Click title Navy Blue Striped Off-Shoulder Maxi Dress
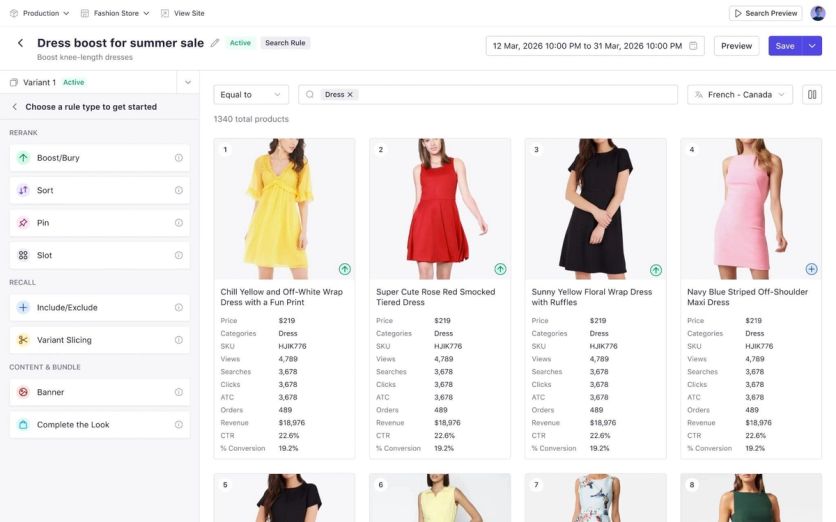Image resolution: width=836 pixels, height=522 pixels. (747, 297)
